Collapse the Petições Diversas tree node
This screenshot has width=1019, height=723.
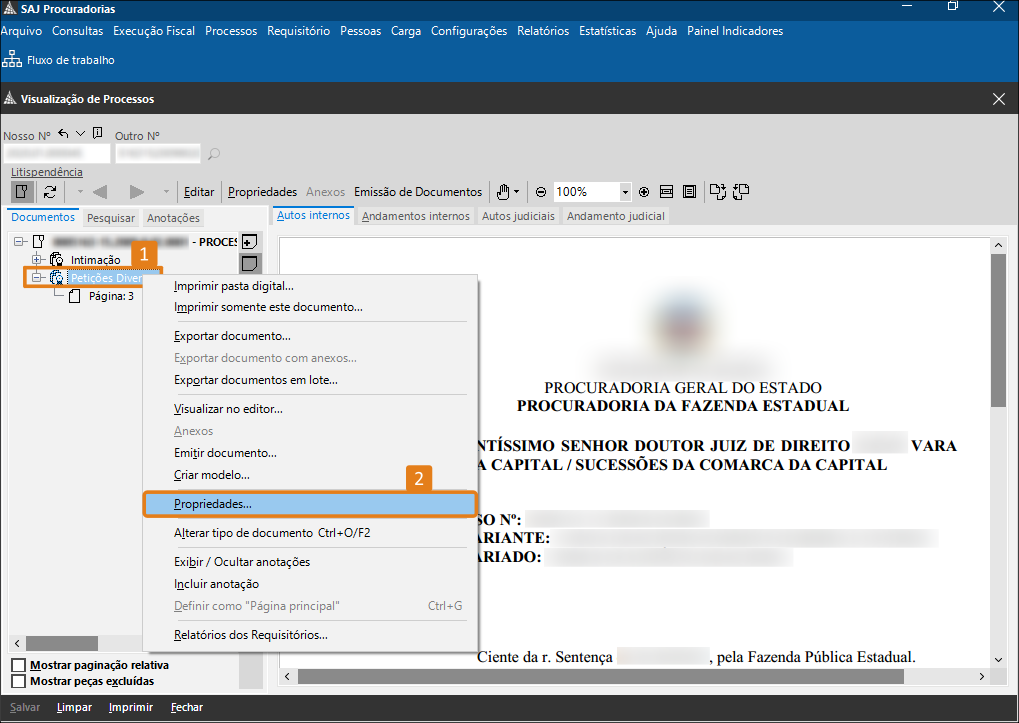tap(38, 278)
